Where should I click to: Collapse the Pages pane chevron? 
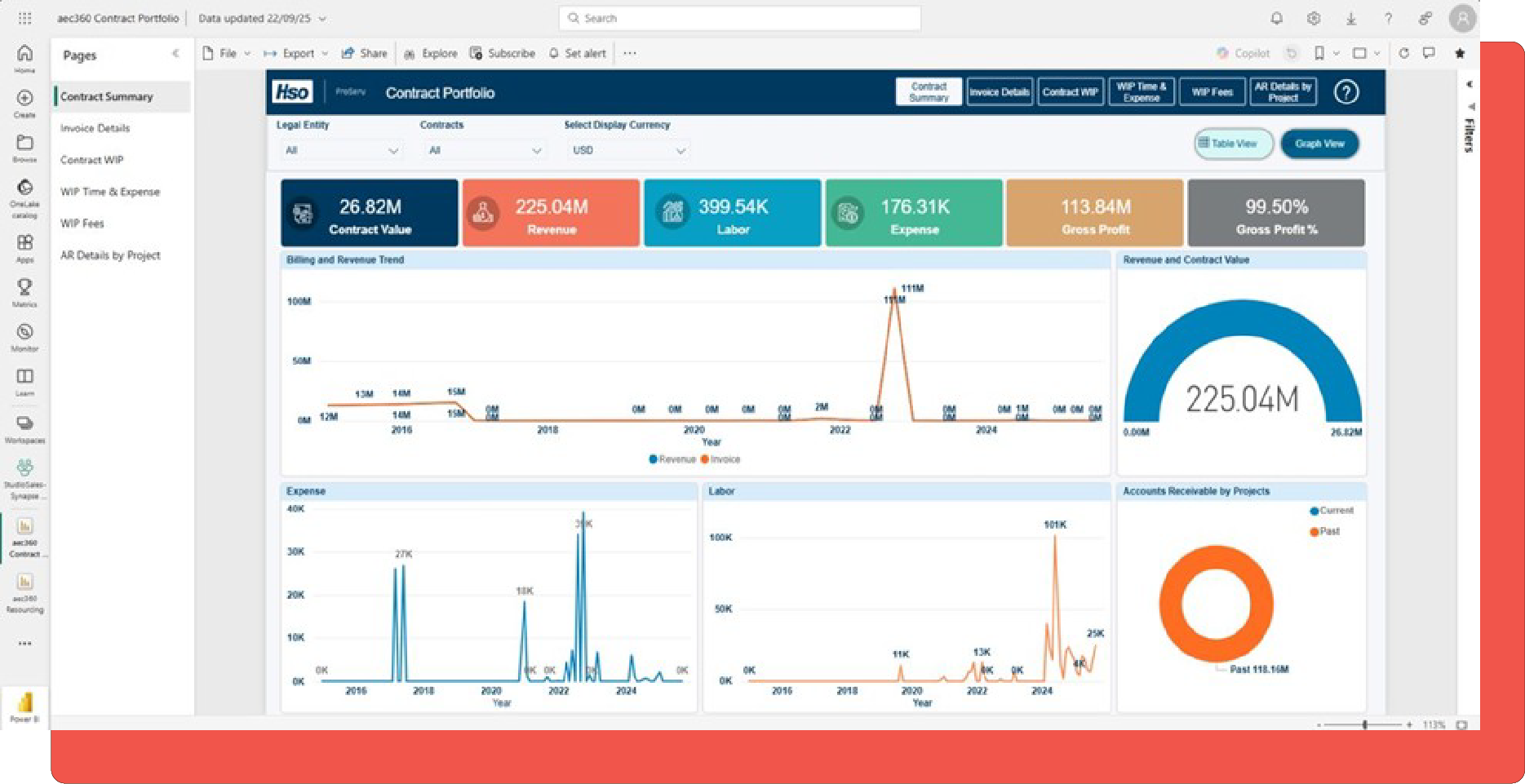pos(175,54)
